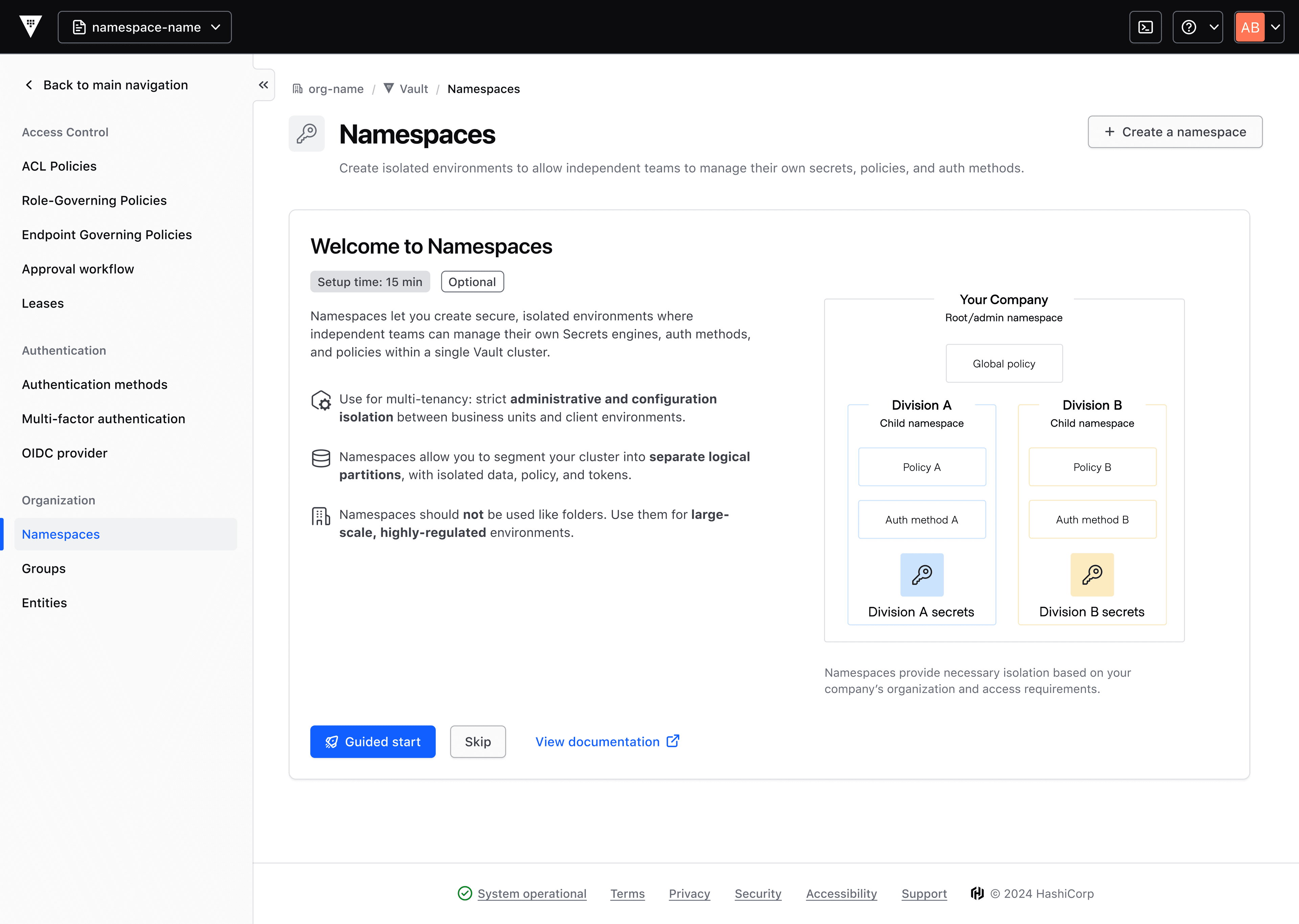The height and width of the screenshot is (924, 1299).
Task: Open Authentication methods
Action: click(x=94, y=385)
